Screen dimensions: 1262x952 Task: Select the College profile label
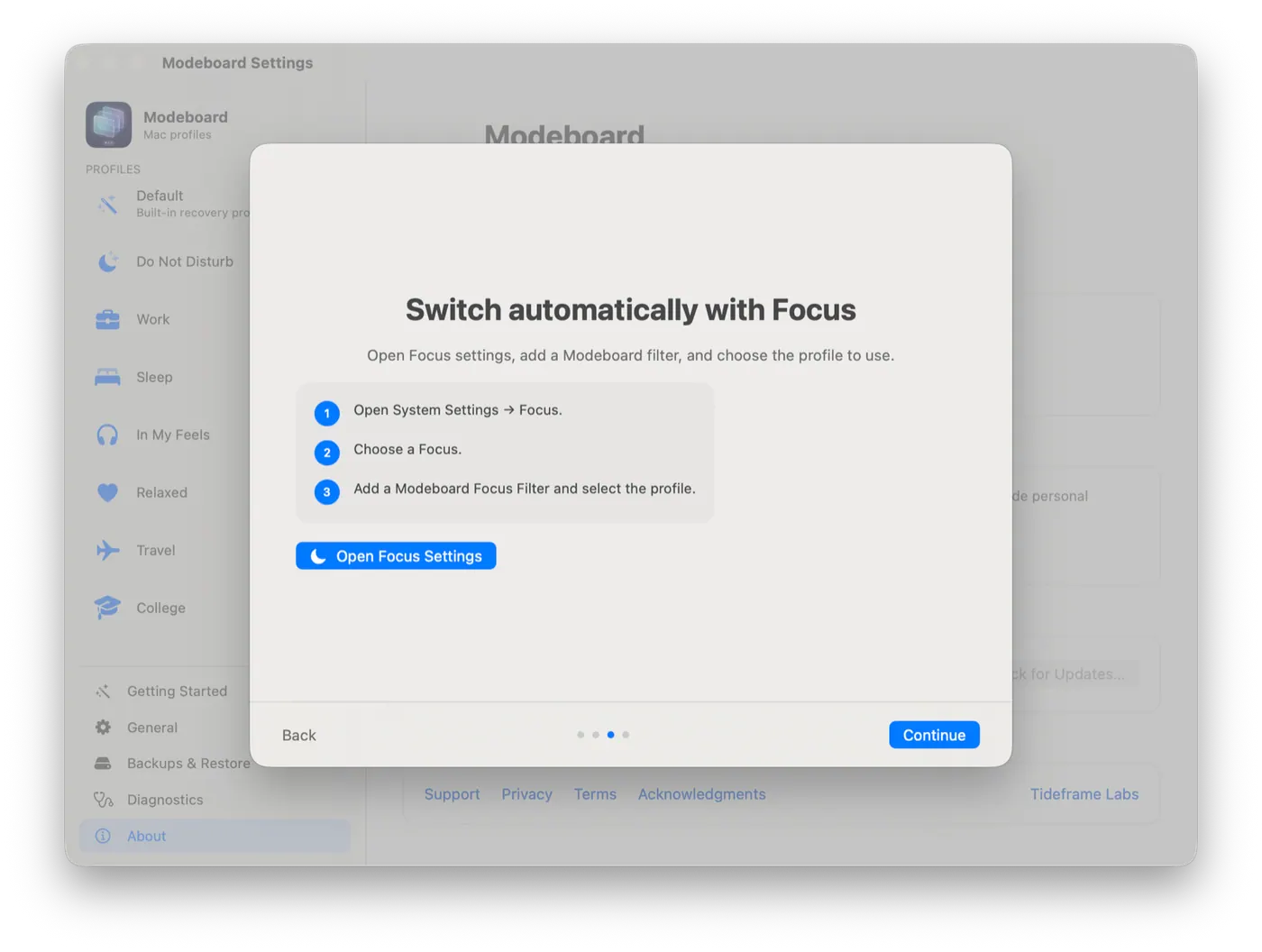click(x=161, y=608)
